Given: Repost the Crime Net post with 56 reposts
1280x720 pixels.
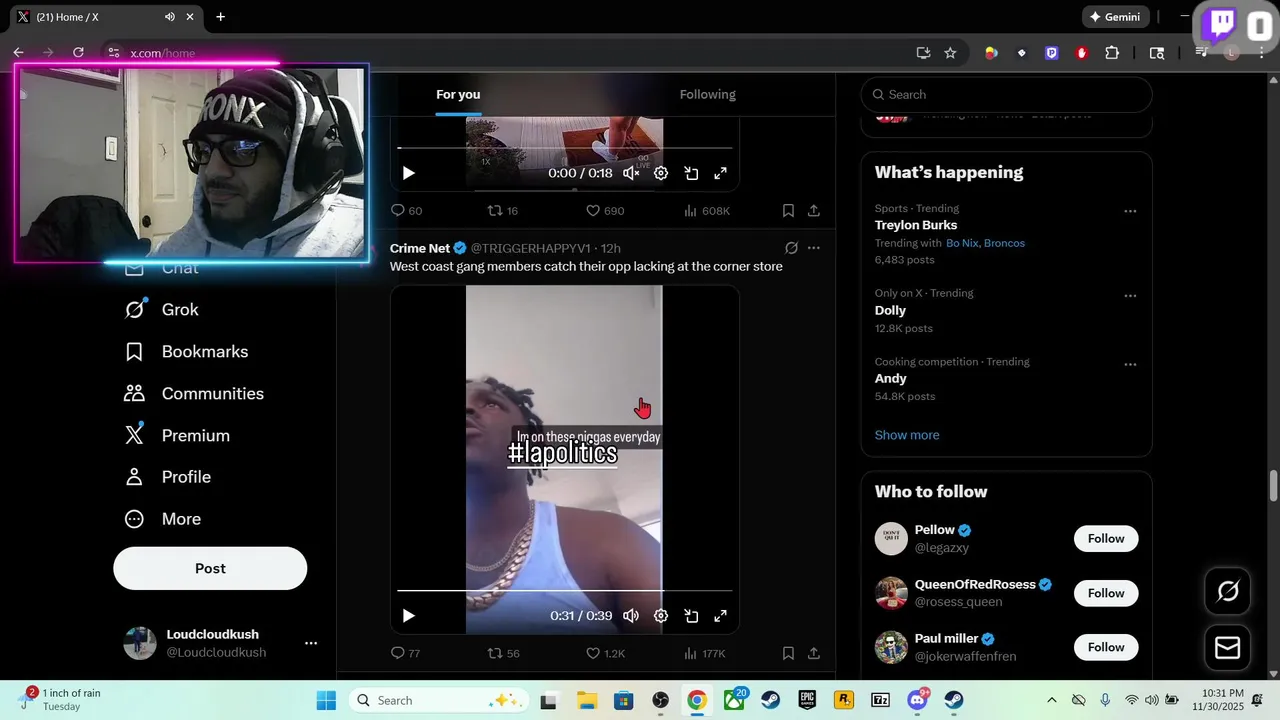Looking at the screenshot, I should (503, 653).
